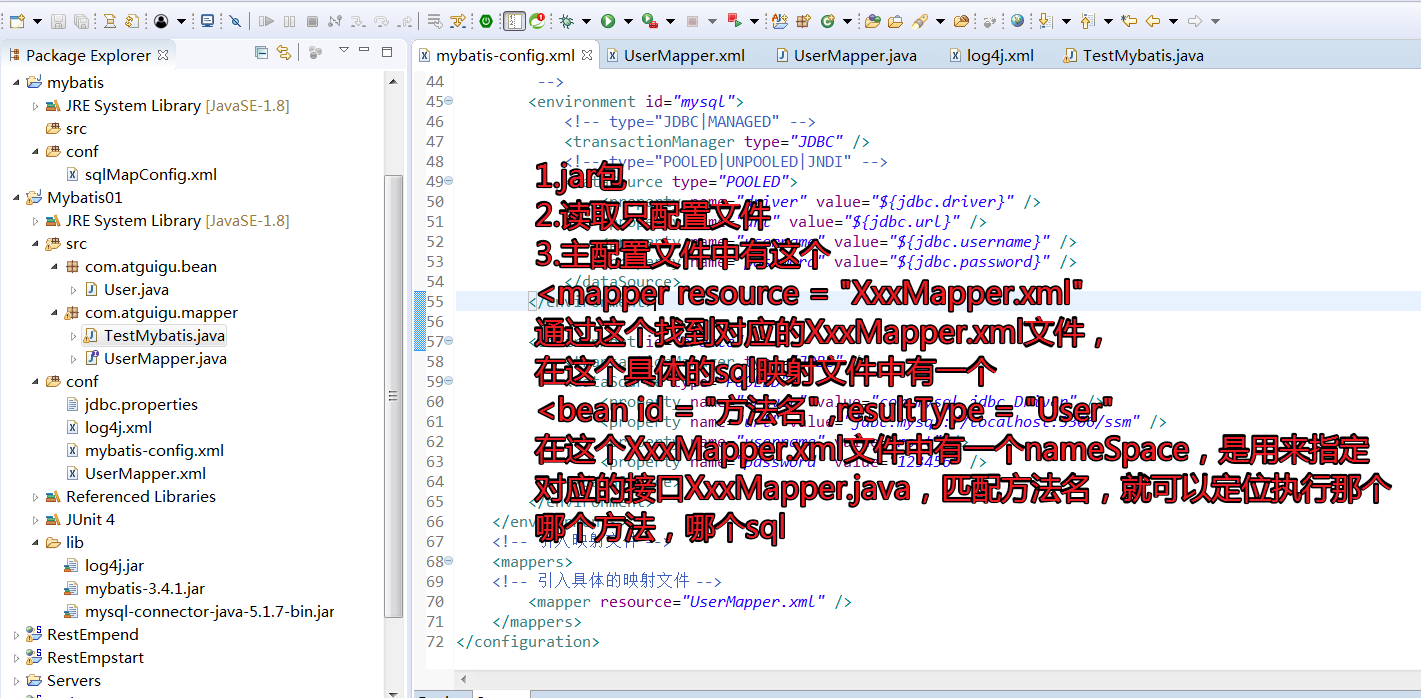The image size is (1421, 698).
Task: Click the New Java Package icon
Action: pyautogui.click(x=803, y=21)
